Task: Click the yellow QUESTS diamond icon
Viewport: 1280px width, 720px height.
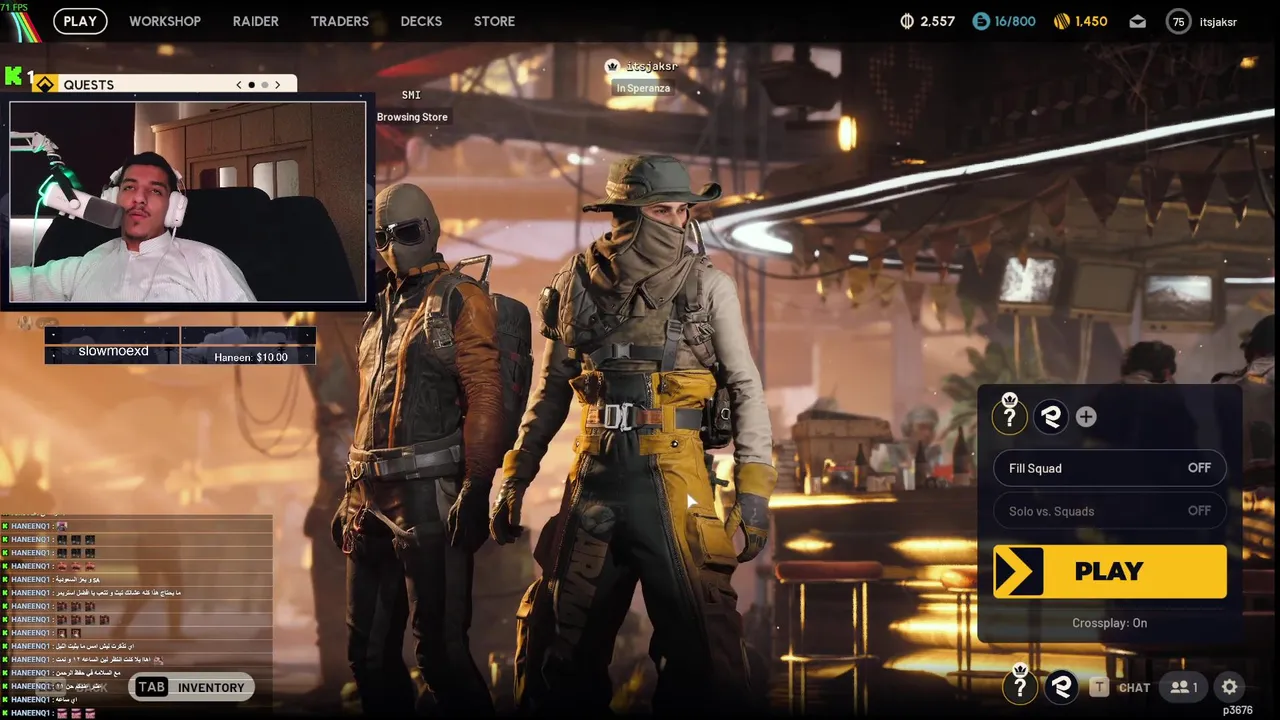Action: [x=45, y=84]
